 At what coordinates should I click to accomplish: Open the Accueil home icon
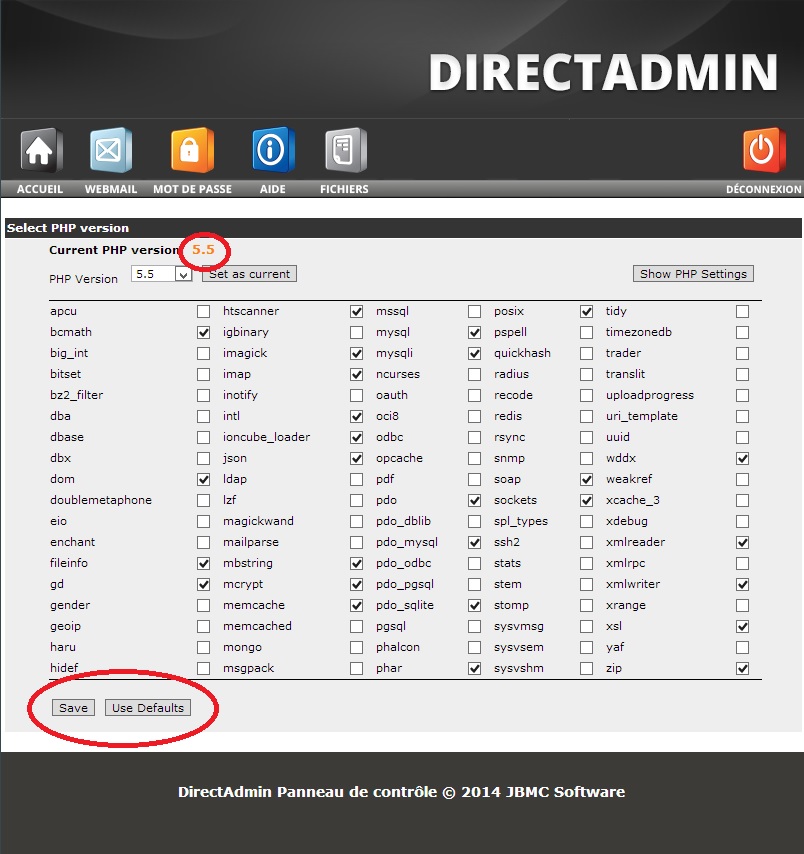click(x=41, y=150)
